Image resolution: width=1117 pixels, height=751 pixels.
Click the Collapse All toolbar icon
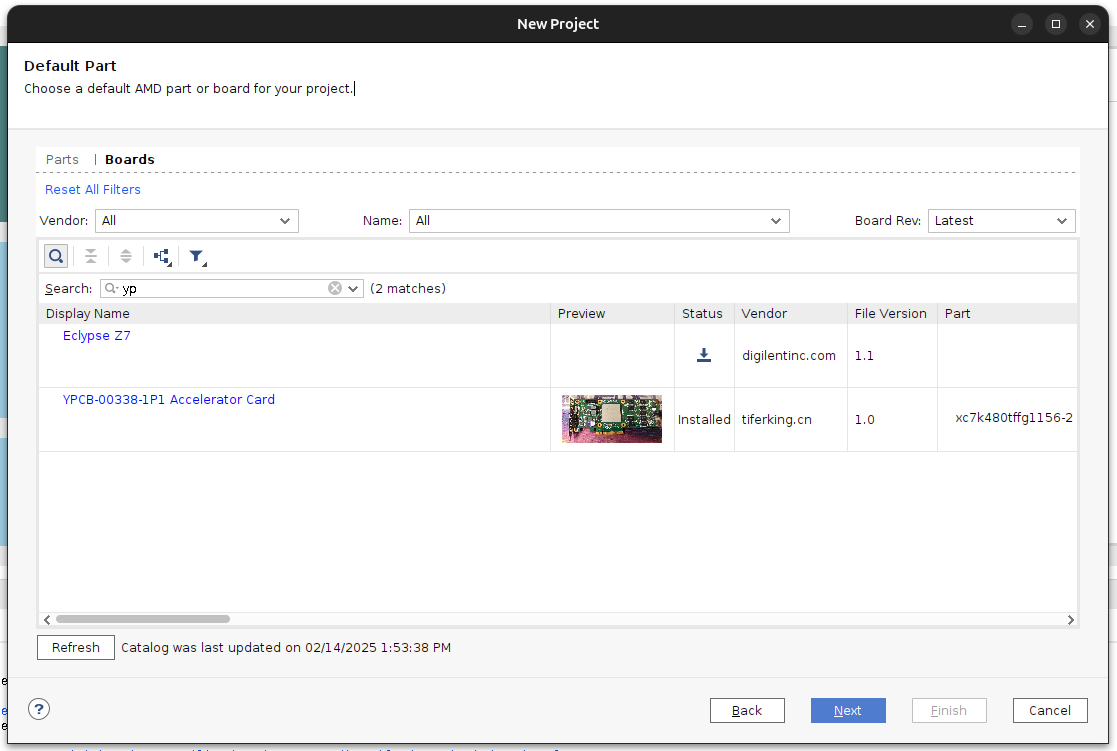[91, 257]
